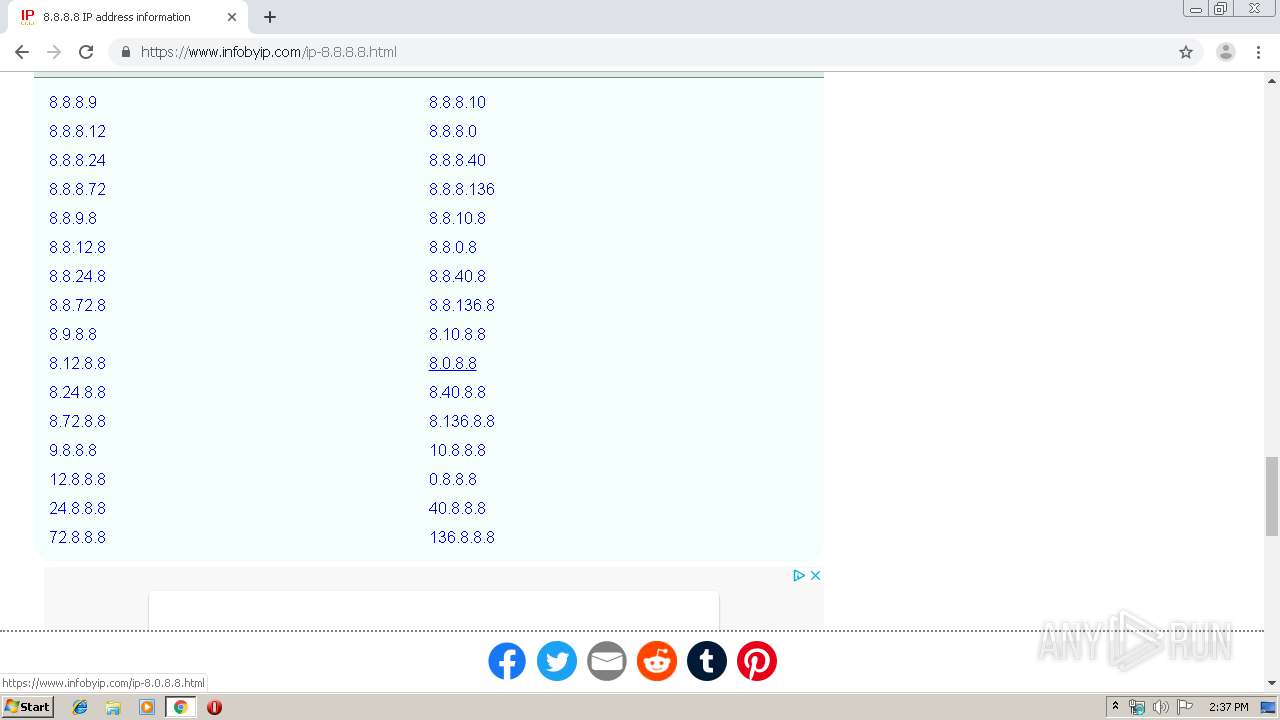The image size is (1280, 720).
Task: Open IP link 8.136.8.8
Action: pos(462,421)
